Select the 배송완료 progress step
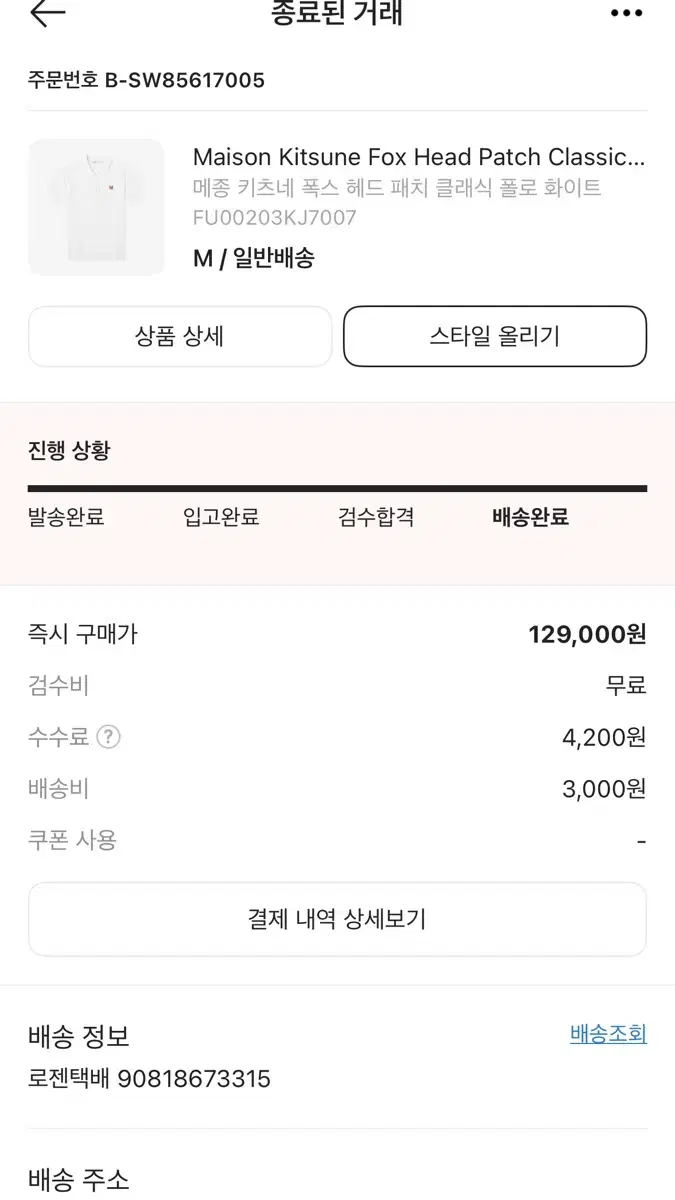 [531, 517]
